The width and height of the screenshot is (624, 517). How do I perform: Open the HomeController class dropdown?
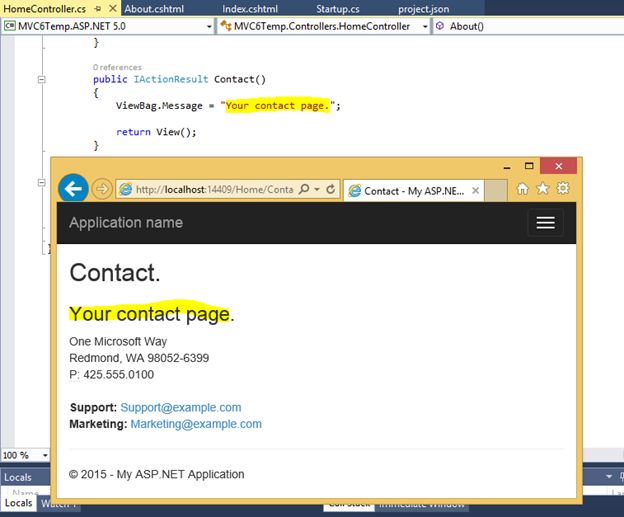pyautogui.click(x=425, y=27)
